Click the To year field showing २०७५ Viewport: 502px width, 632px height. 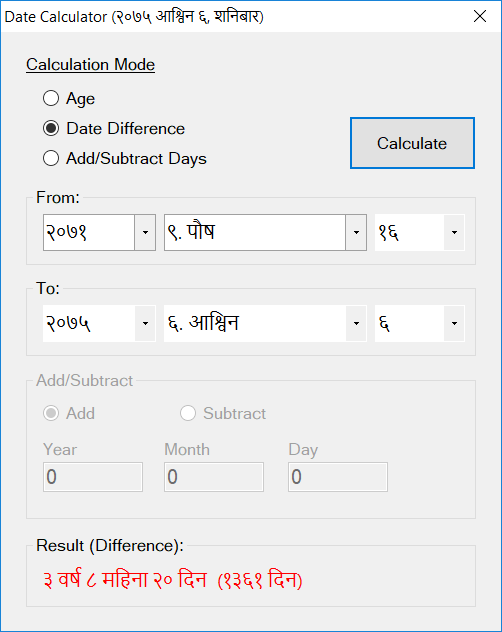tap(89, 323)
